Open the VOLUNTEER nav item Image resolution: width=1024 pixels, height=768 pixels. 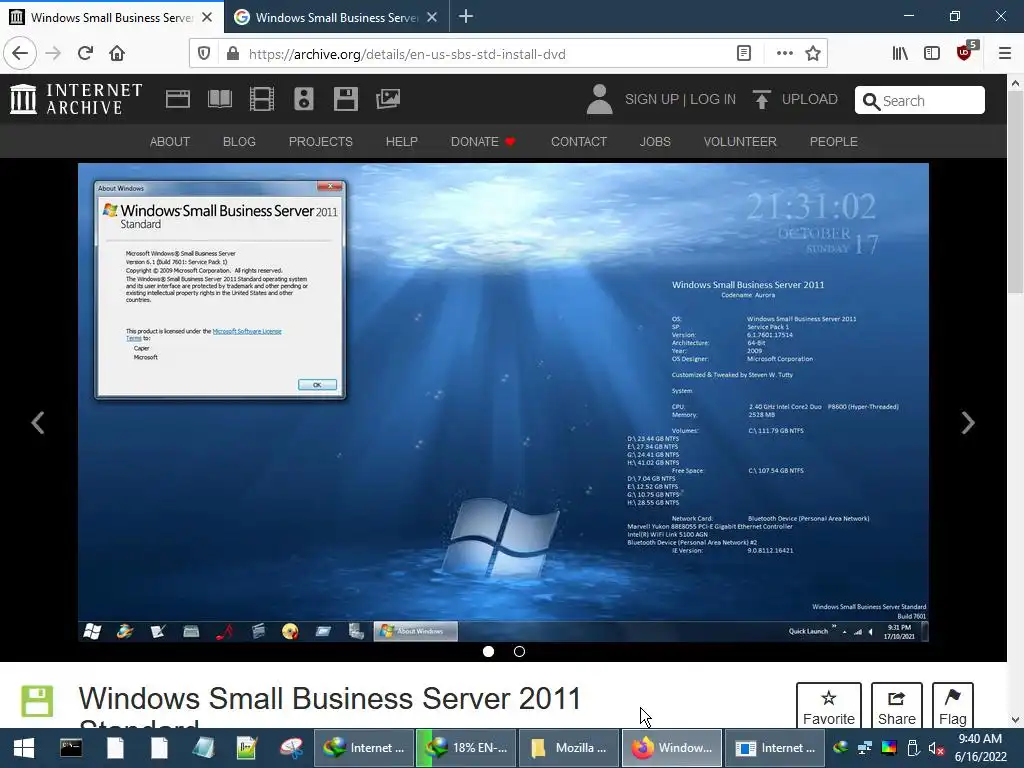pyautogui.click(x=740, y=142)
